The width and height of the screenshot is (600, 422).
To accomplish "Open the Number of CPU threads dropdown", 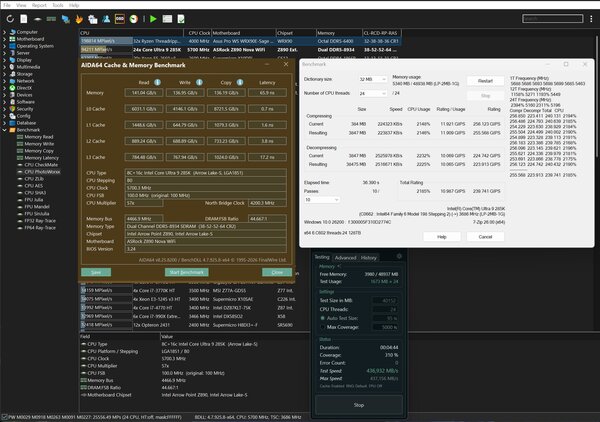I will 372,93.
